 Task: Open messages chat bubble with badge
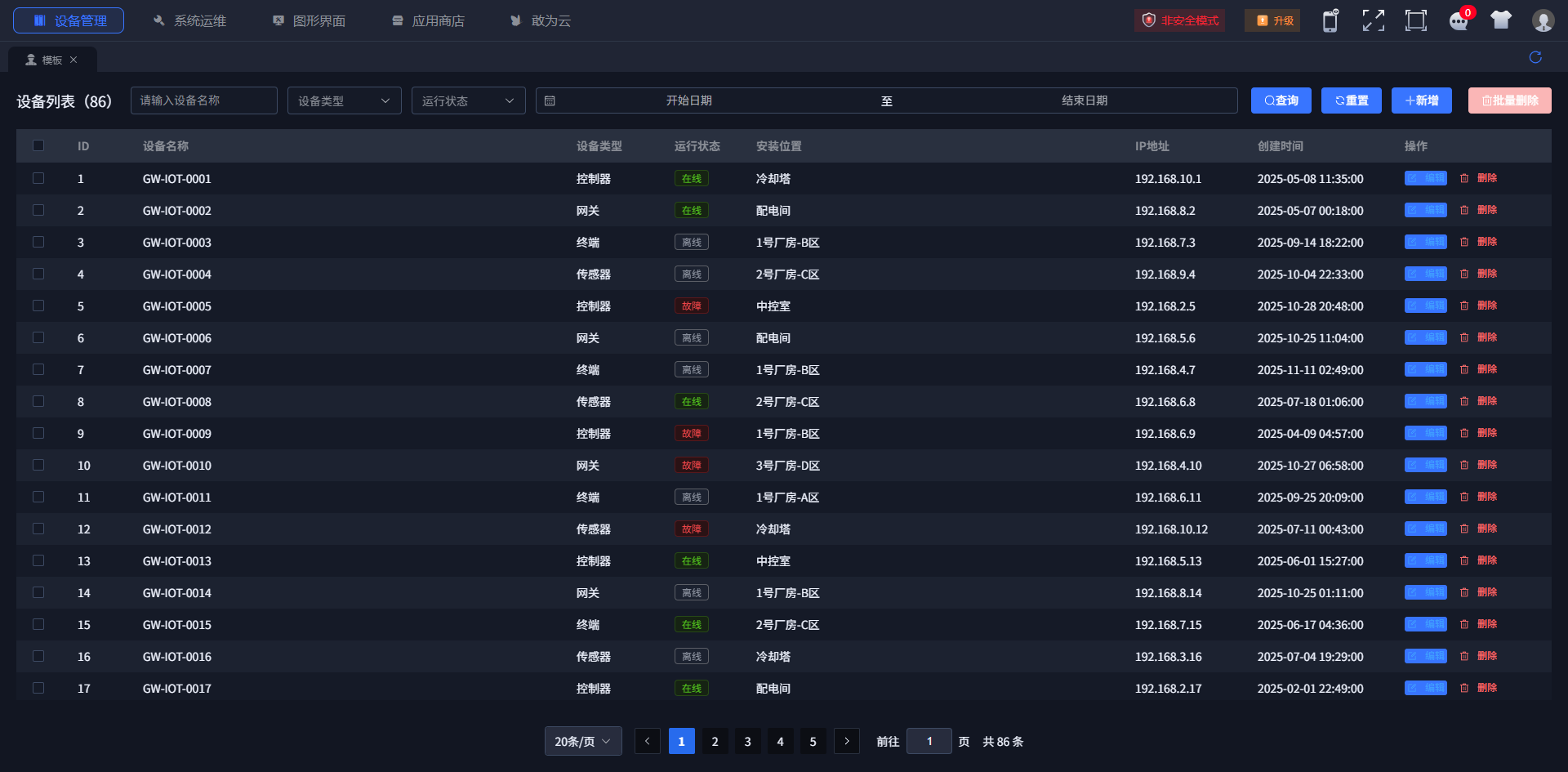tap(1459, 20)
